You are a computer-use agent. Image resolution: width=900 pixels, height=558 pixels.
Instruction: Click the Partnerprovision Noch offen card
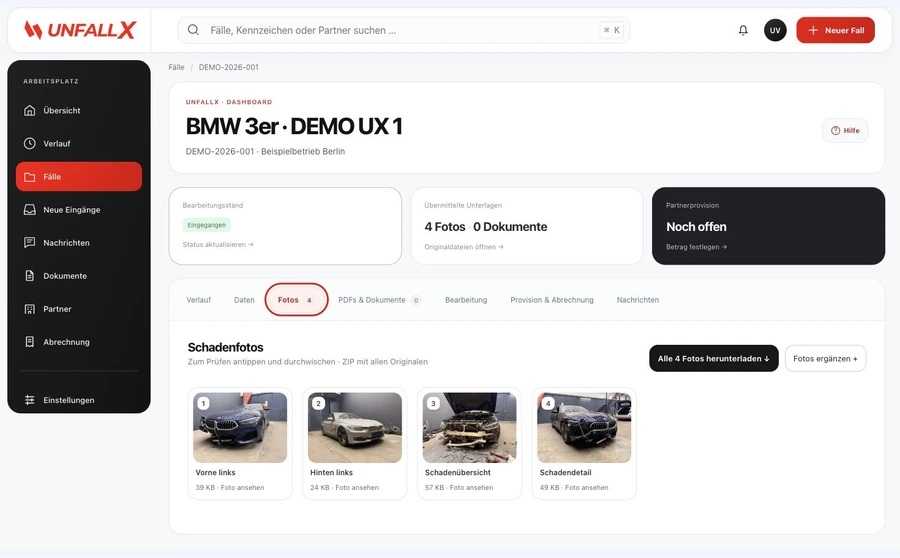(769, 226)
